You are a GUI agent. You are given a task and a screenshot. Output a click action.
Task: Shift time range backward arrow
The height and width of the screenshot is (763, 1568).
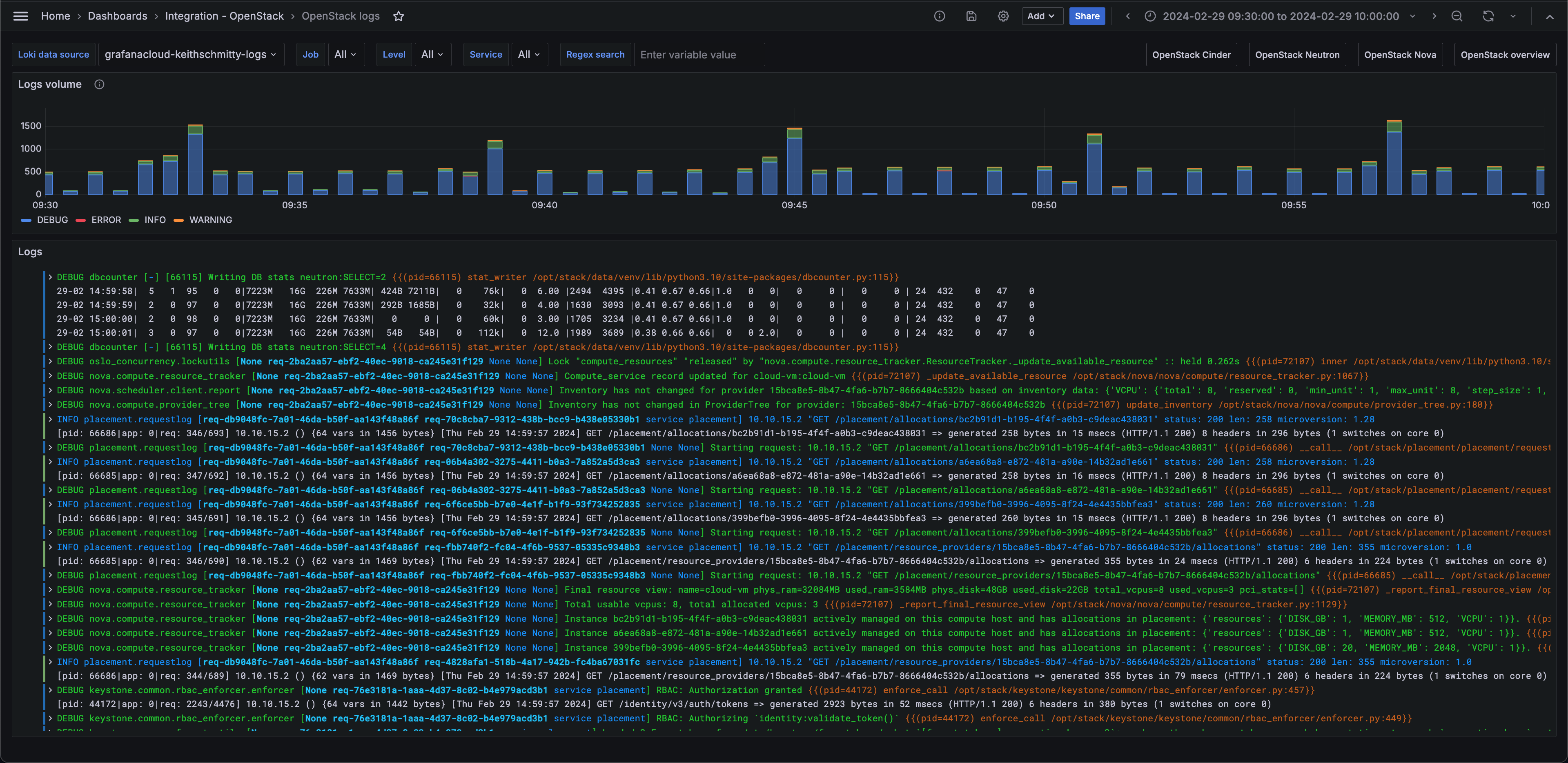click(x=1127, y=16)
